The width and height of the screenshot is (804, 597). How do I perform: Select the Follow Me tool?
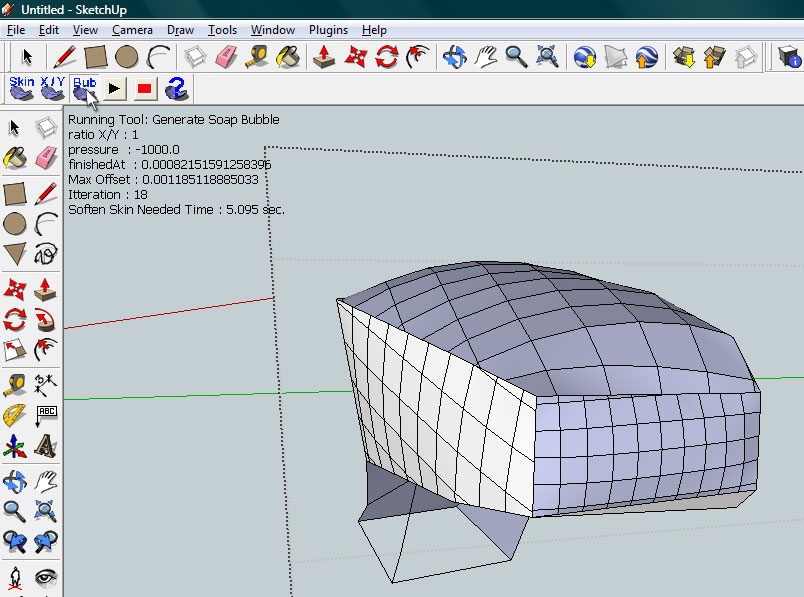tap(45, 320)
